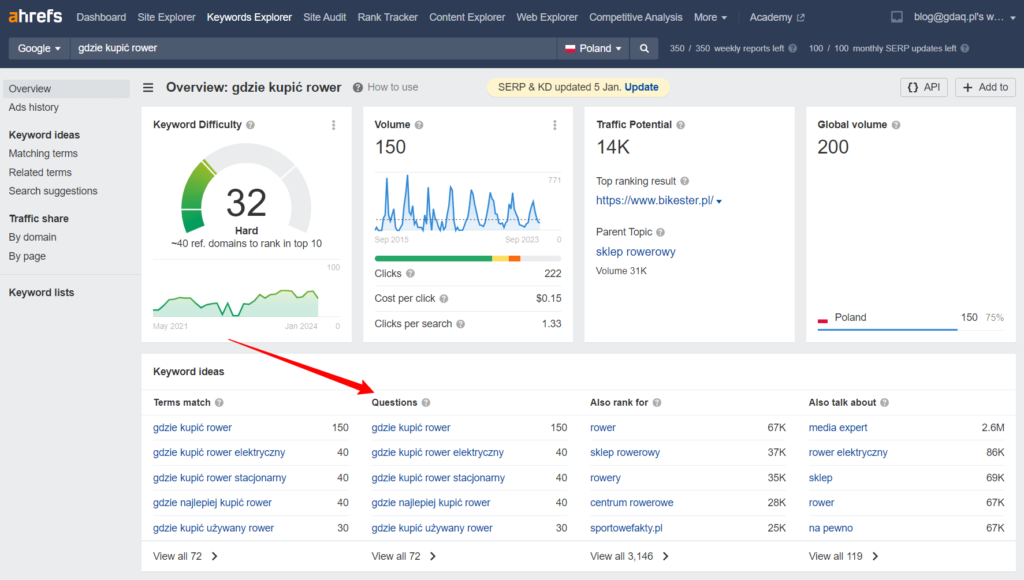Click the keyword search input field
1024x580 pixels.
(x=310, y=48)
